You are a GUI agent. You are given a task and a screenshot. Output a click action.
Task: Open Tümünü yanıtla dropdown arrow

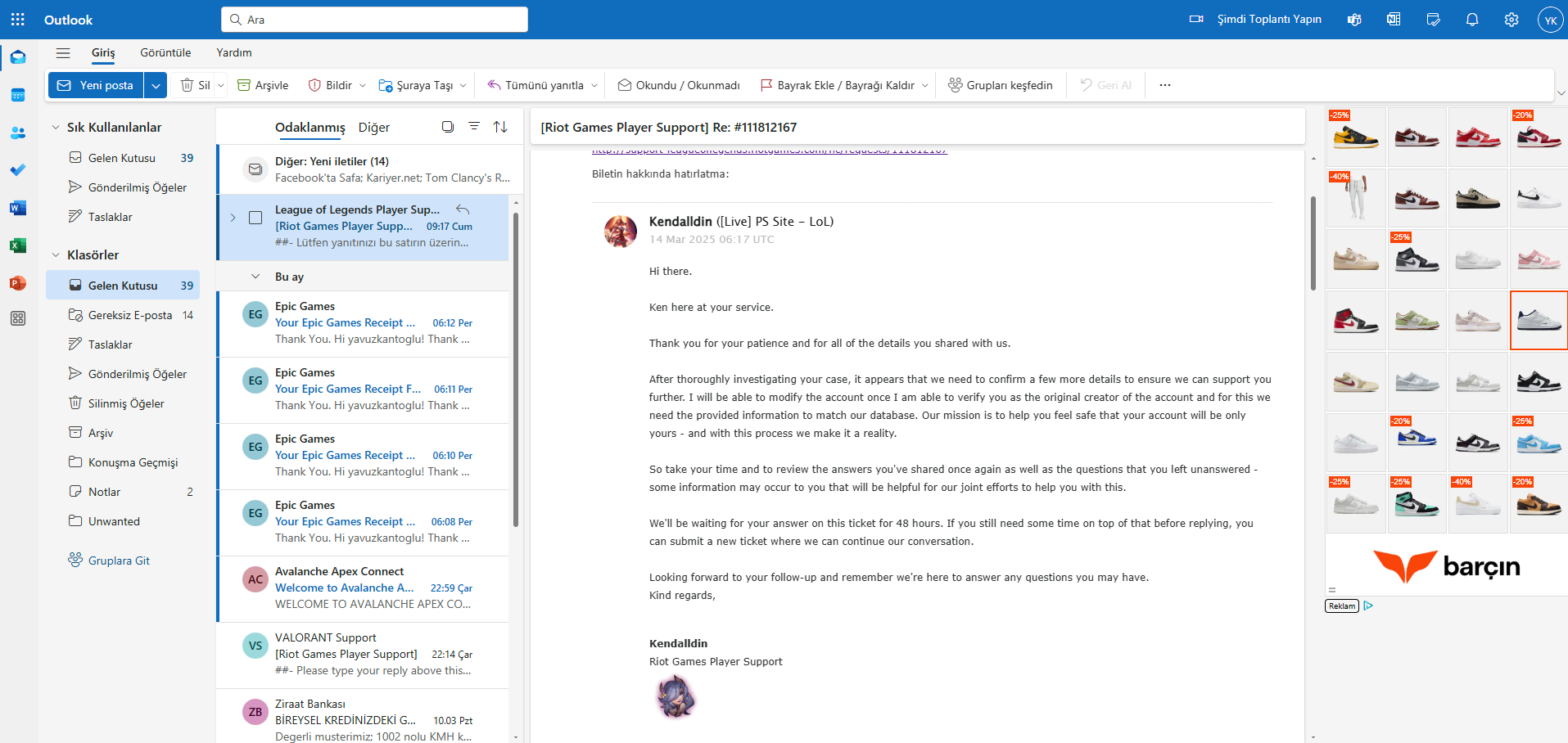tap(594, 85)
